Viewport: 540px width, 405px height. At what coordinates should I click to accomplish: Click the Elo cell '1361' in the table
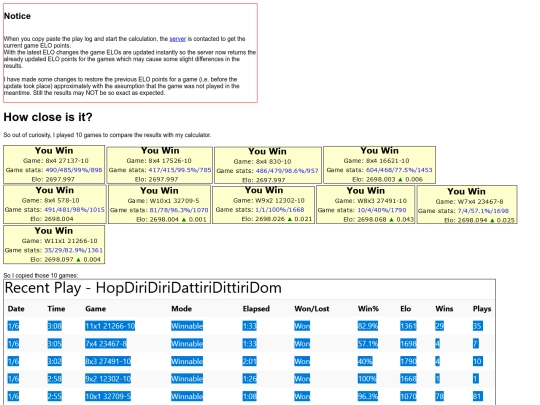pos(408,326)
